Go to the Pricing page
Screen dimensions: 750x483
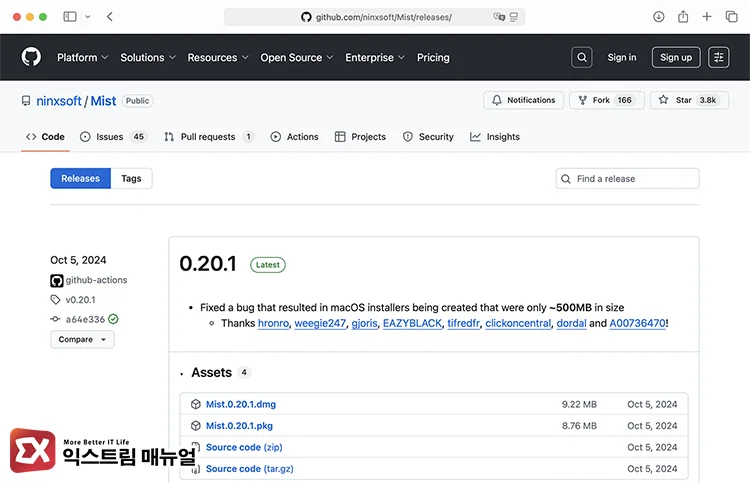pyautogui.click(x=433, y=57)
